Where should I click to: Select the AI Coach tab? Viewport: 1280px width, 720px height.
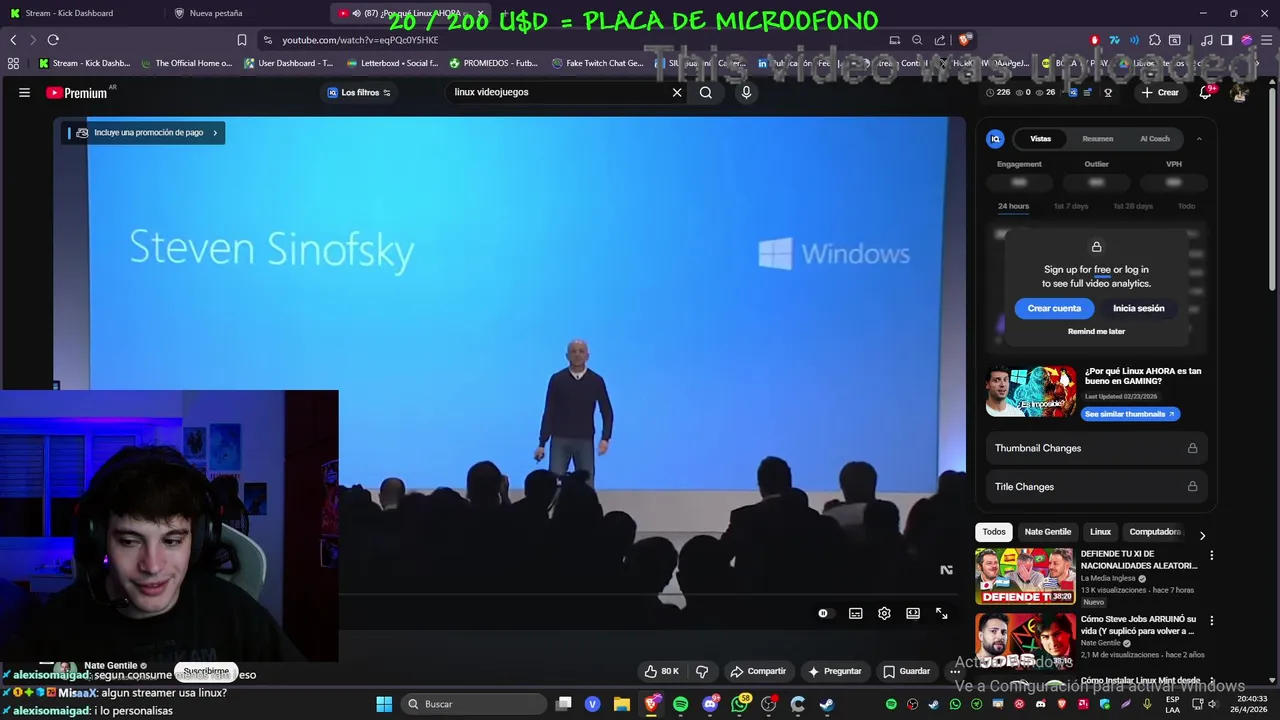click(x=1155, y=139)
